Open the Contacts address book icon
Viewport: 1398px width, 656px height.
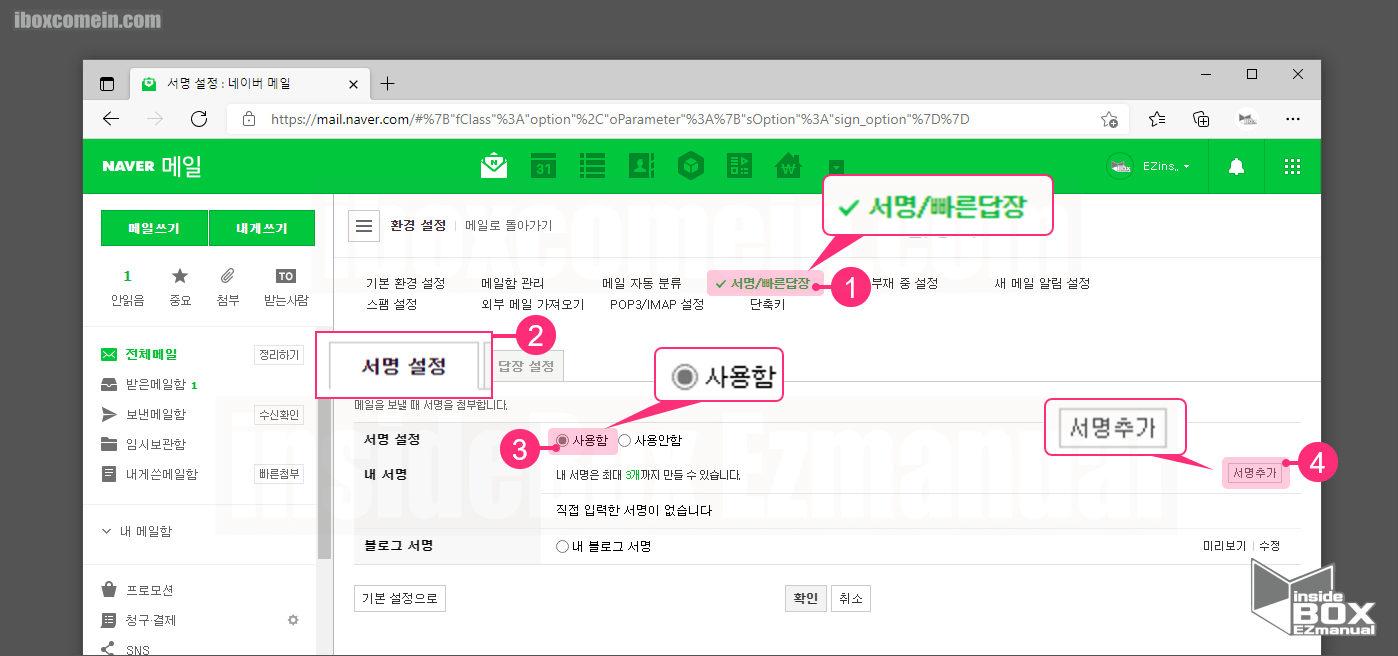pos(641,166)
